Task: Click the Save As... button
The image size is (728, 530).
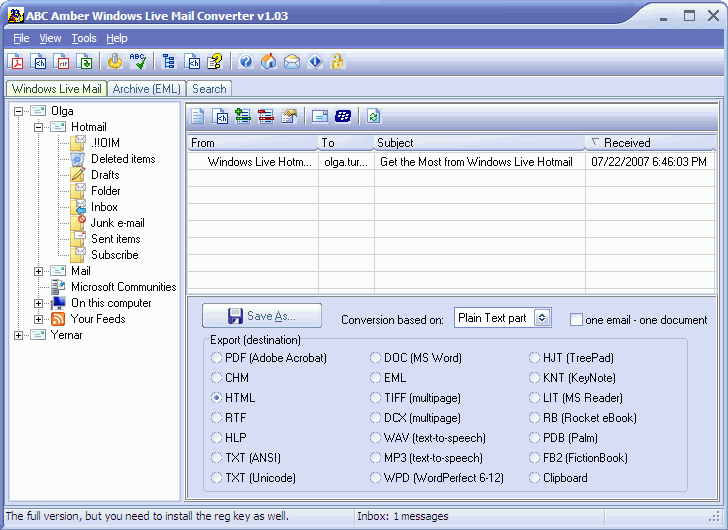Action: tap(262, 316)
